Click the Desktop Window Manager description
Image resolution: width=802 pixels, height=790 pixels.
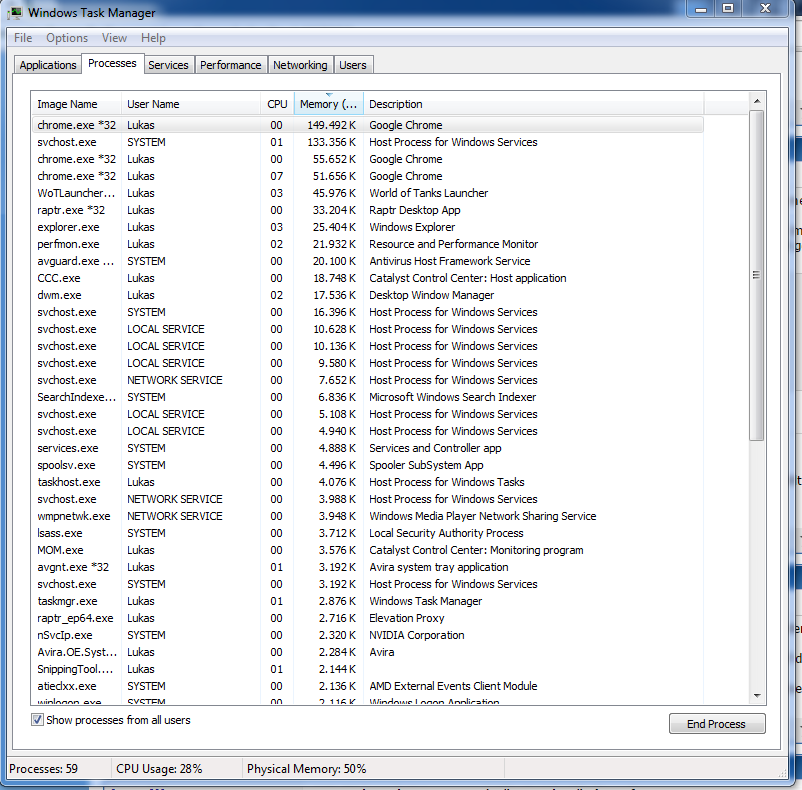coord(432,295)
